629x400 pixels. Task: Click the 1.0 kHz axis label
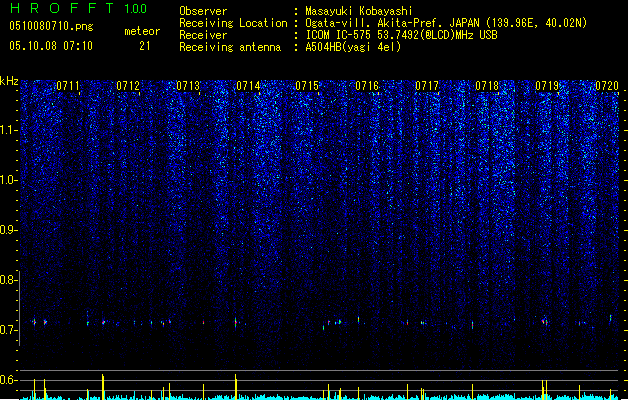click(x=8, y=180)
